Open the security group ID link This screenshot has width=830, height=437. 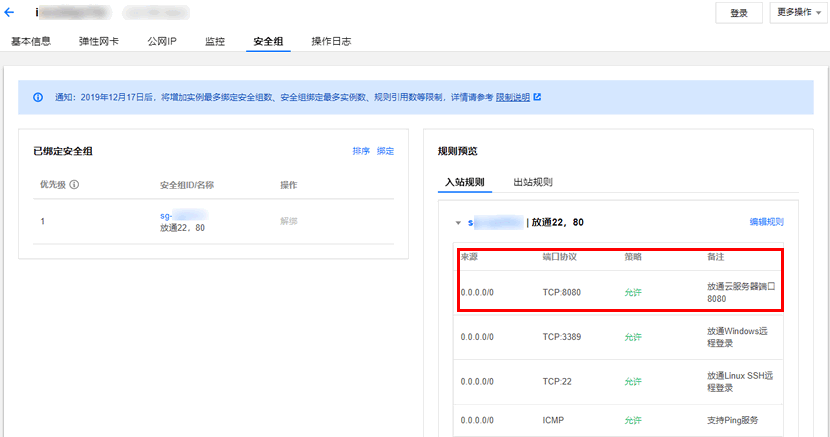click(183, 215)
